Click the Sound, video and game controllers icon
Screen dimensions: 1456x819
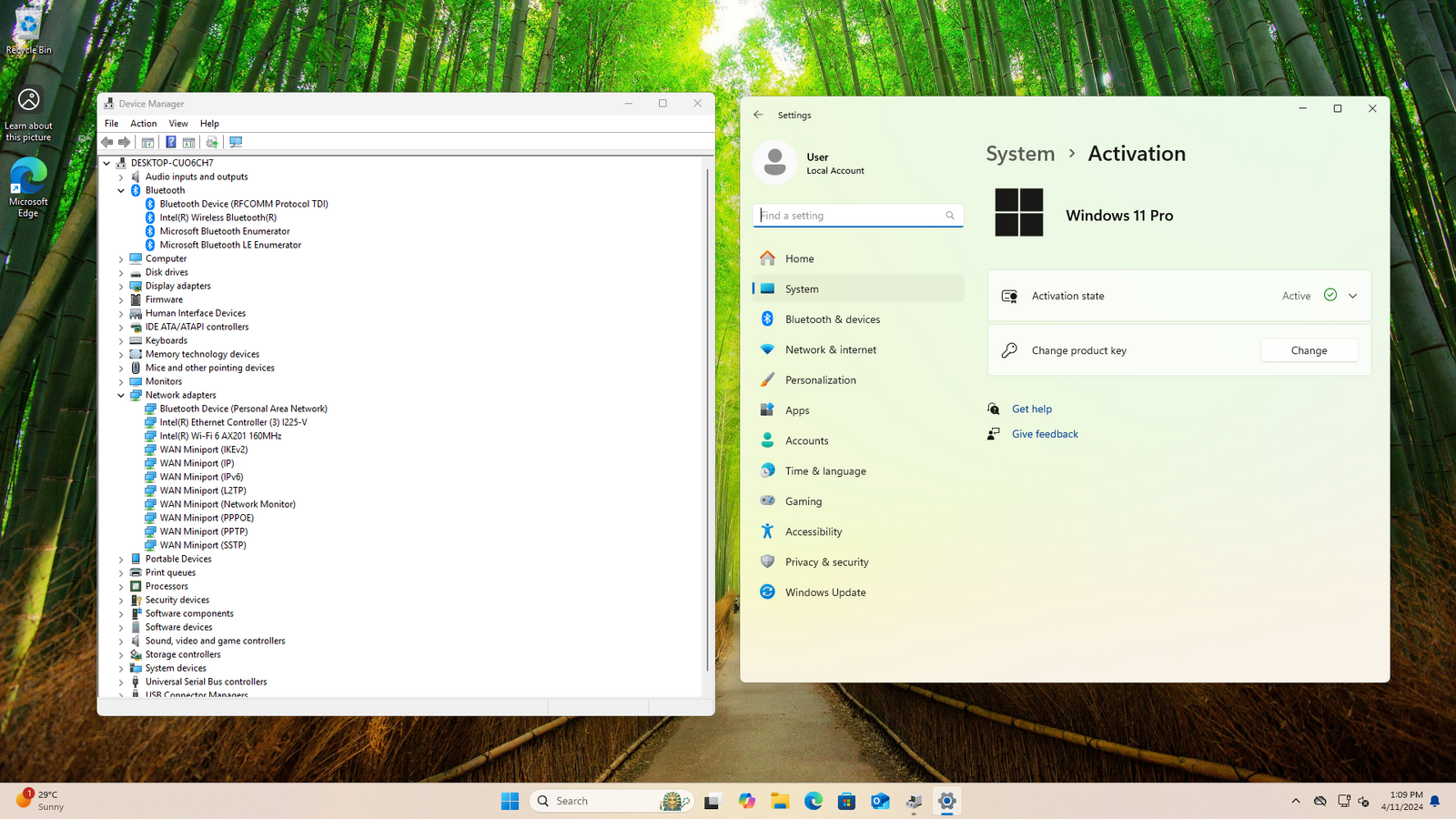(136, 641)
